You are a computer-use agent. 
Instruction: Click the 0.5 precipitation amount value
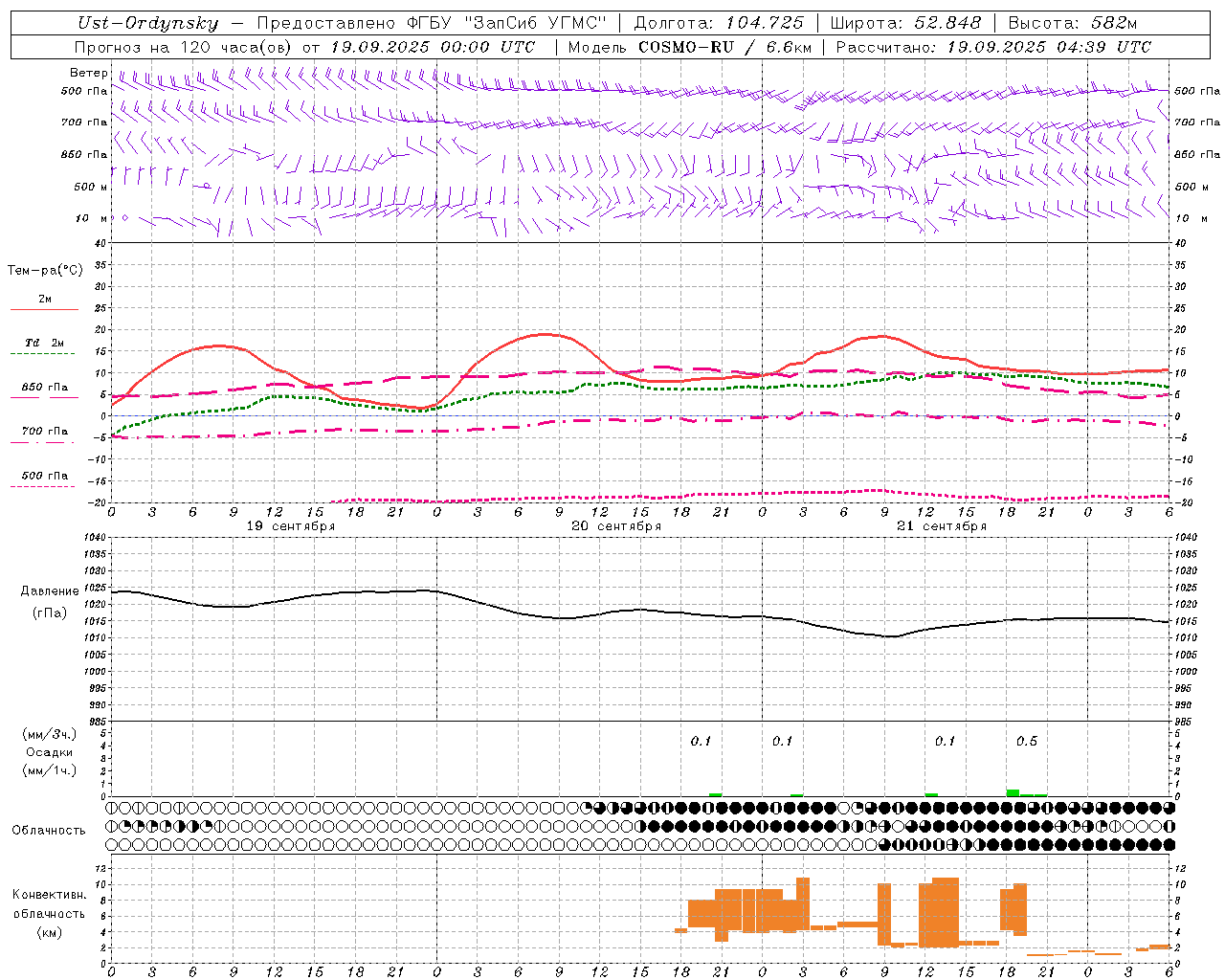pyautogui.click(x=1027, y=742)
